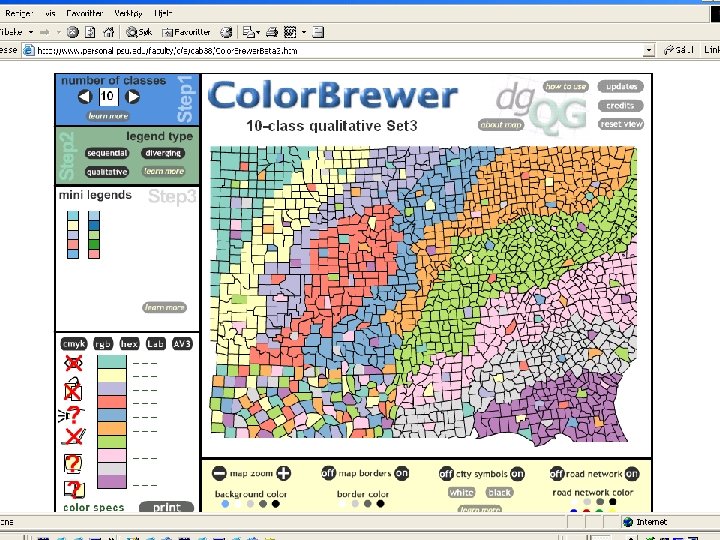The image size is (720, 540).
Task: Click the red color swatch in legend
Action: coord(112,402)
